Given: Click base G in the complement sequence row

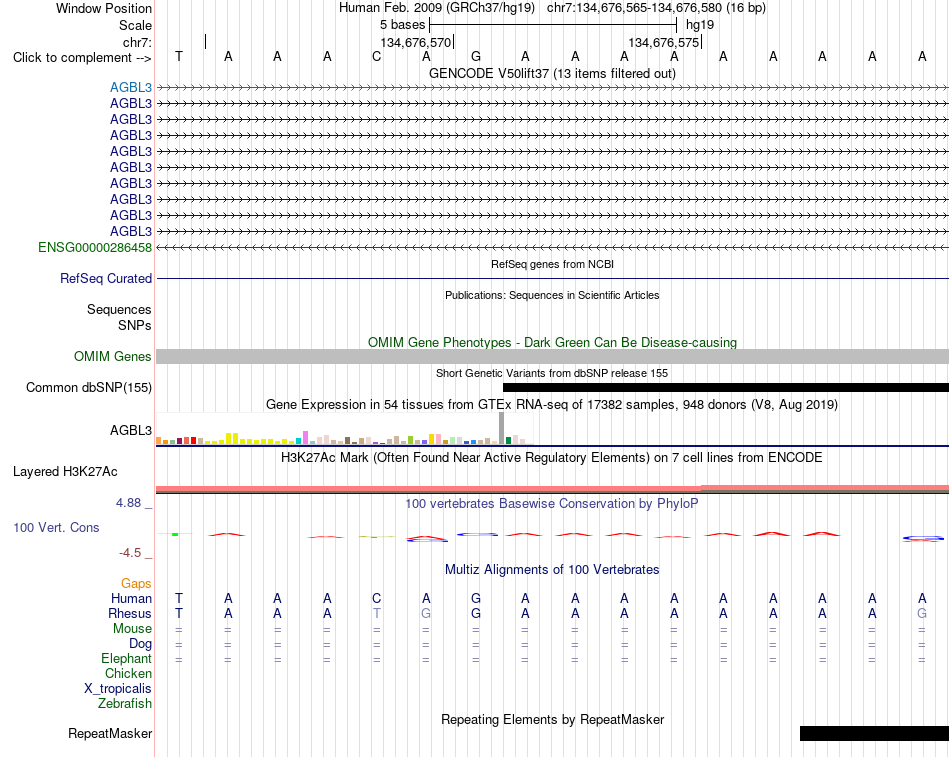Looking at the screenshot, I should pos(476,56).
